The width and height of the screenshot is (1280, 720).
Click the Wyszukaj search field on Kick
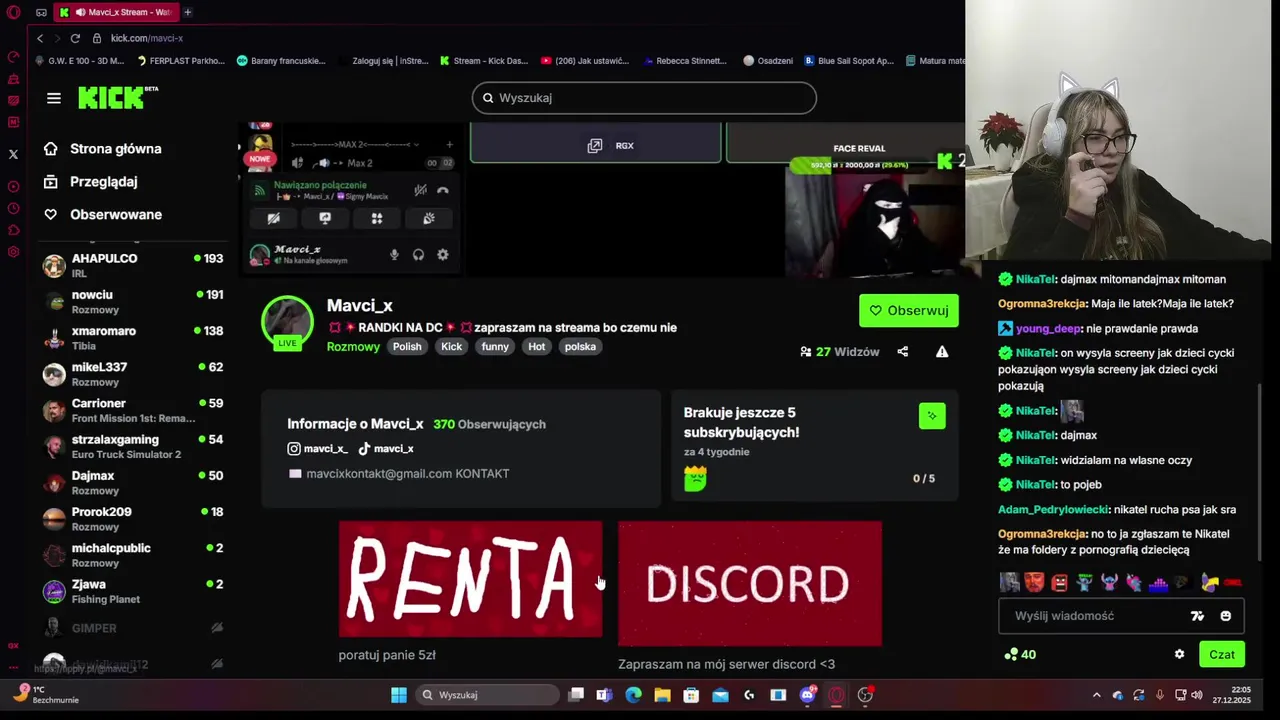[644, 98]
